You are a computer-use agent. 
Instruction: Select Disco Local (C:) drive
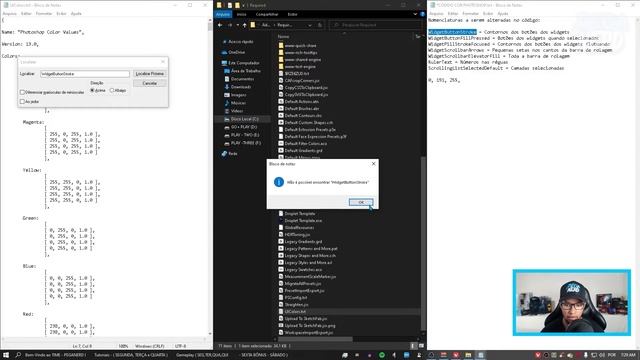point(244,119)
